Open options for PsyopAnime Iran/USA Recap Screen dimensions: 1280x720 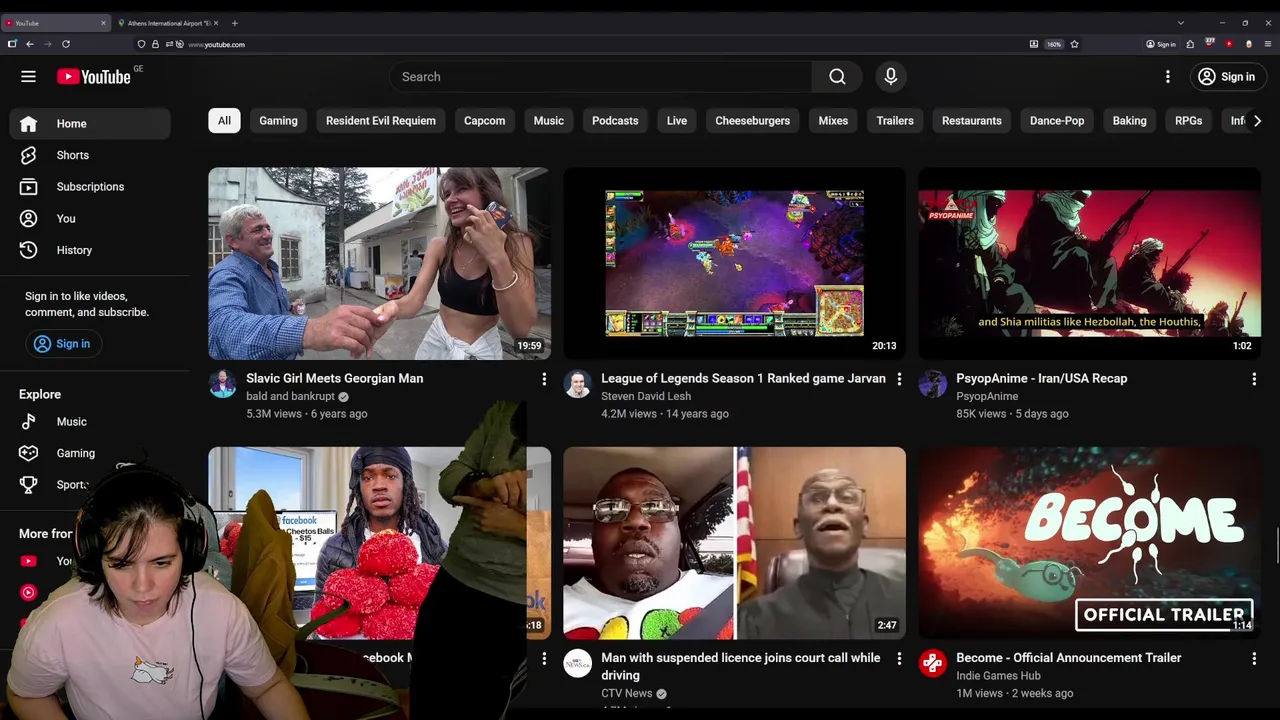pyautogui.click(x=1254, y=379)
